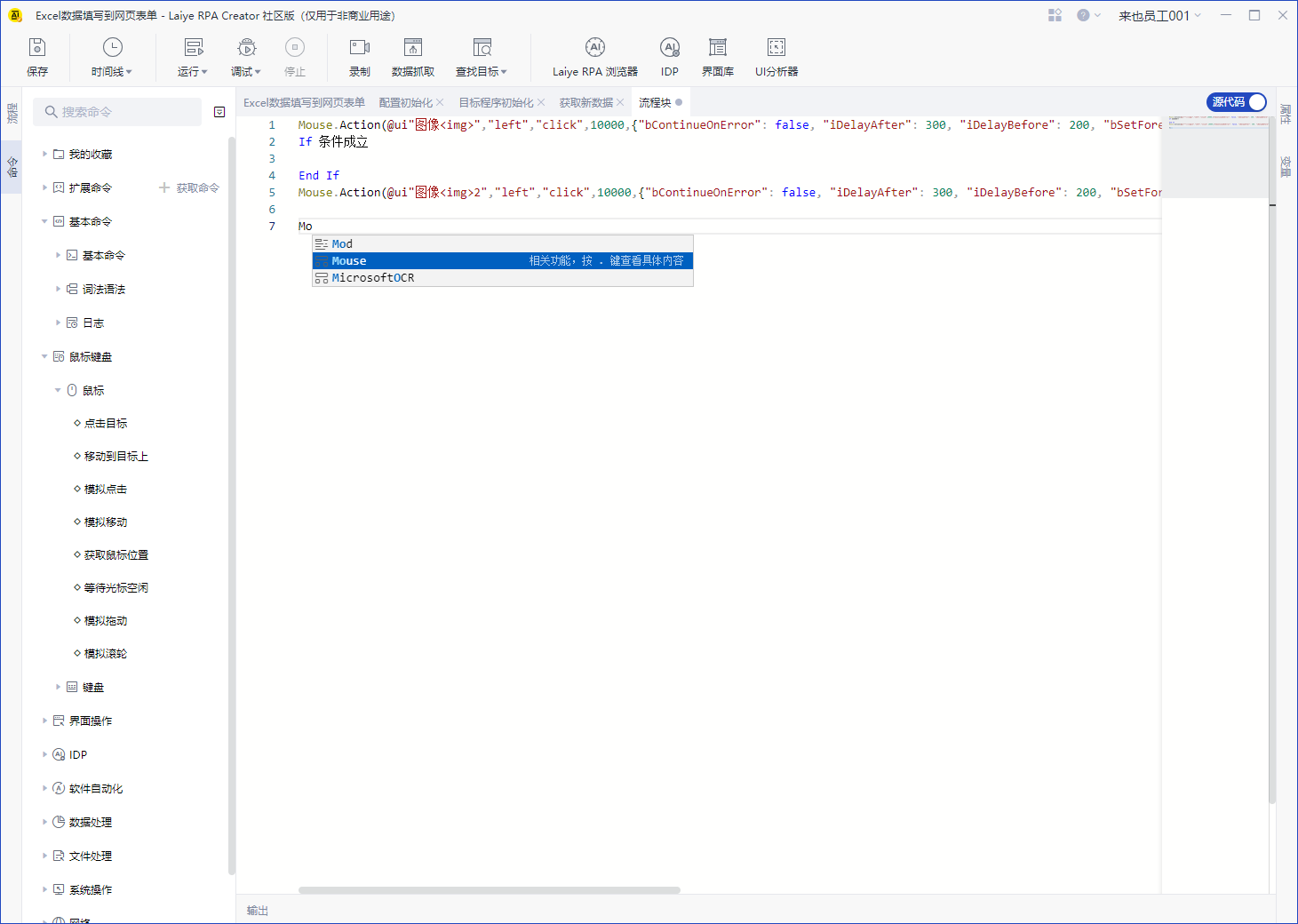The height and width of the screenshot is (924, 1298).
Task: Expand the 我的收藏 tree node
Action: tap(44, 154)
